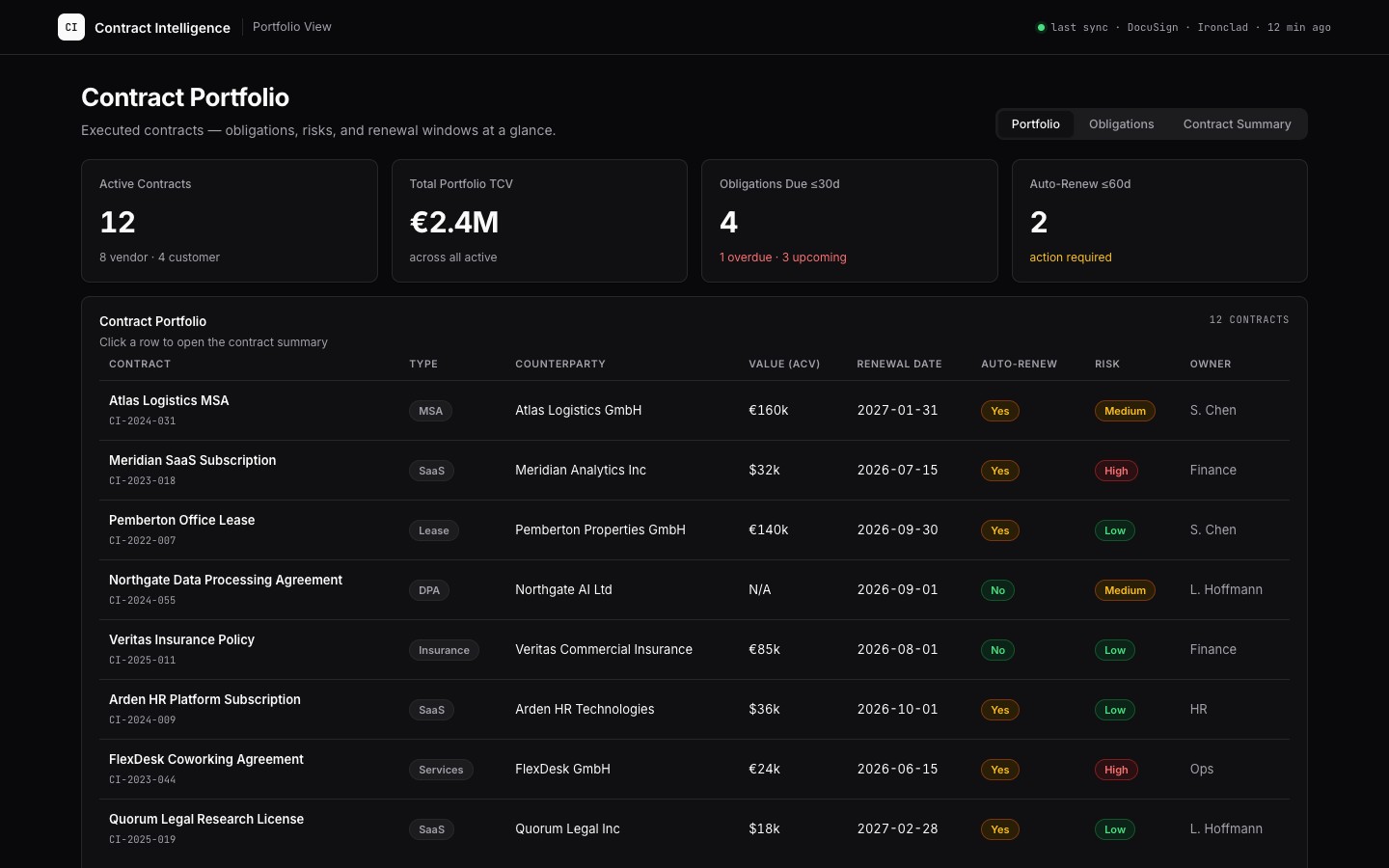Open the Veritas Insurance Policy contract
The image size is (1389, 868).
pyautogui.click(x=694, y=650)
